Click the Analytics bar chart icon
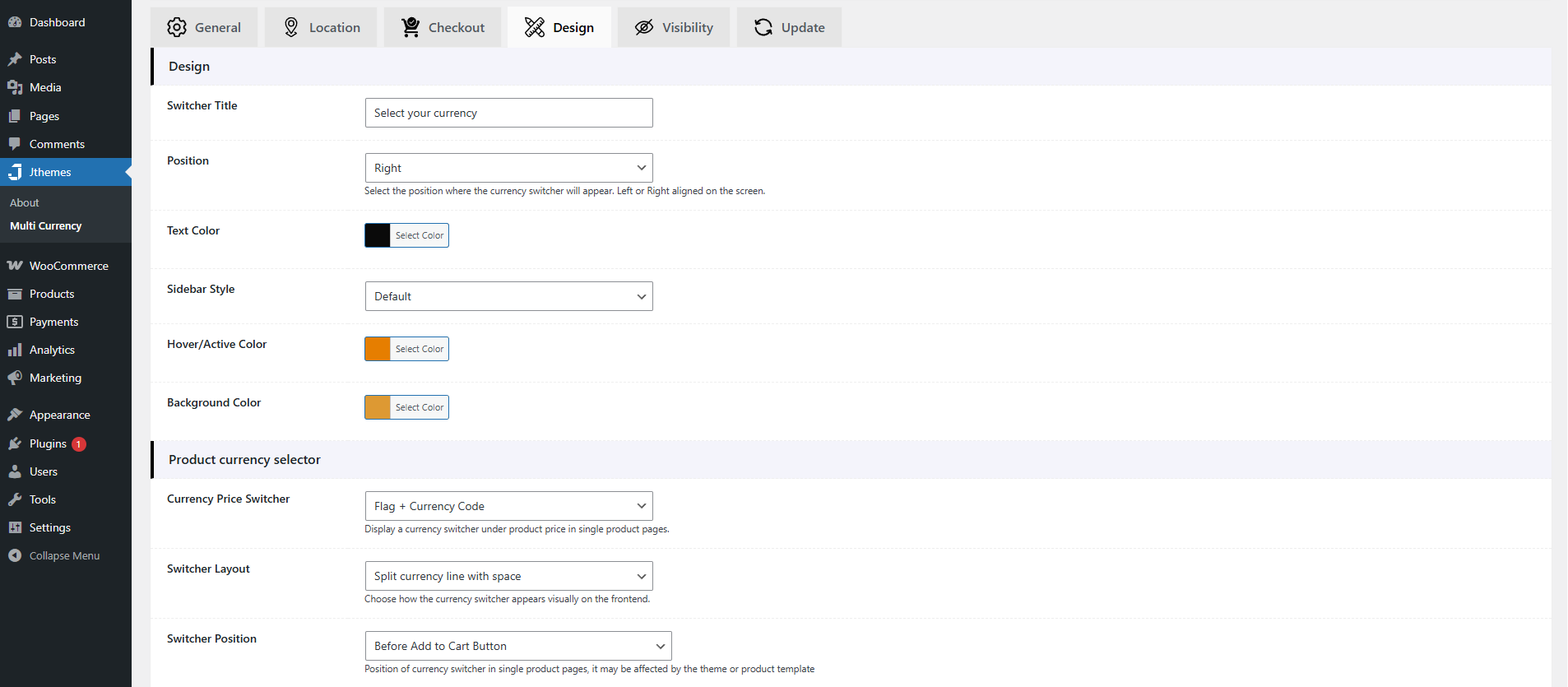Screen dimensions: 1568x687 tap(15, 350)
